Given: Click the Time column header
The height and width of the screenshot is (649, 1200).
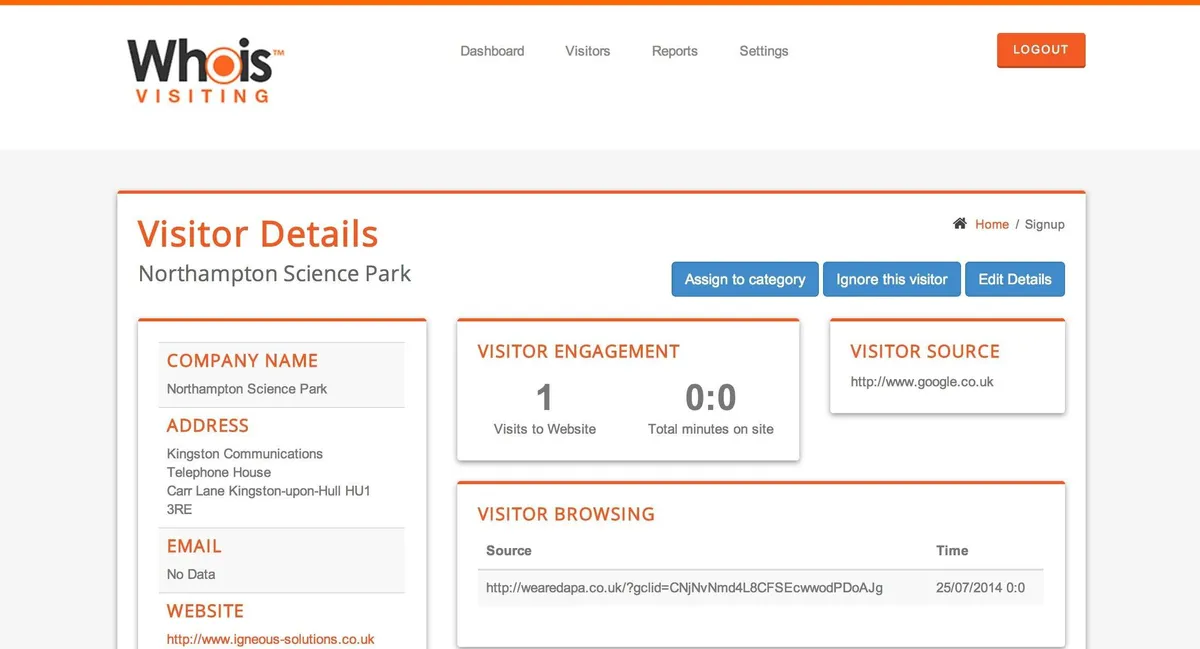Looking at the screenshot, I should tap(952, 551).
